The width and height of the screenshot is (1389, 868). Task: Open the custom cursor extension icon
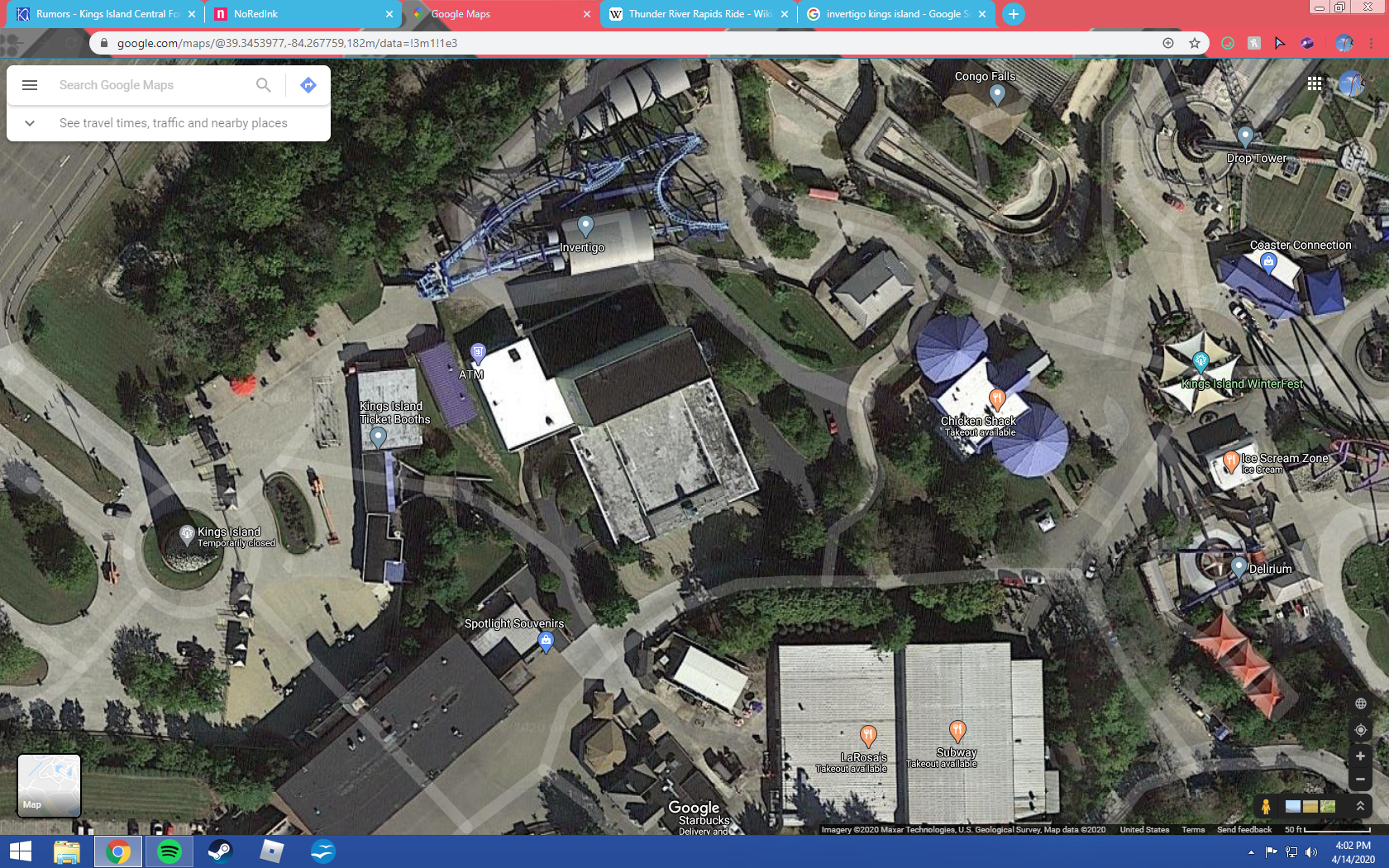pyautogui.click(x=1281, y=43)
